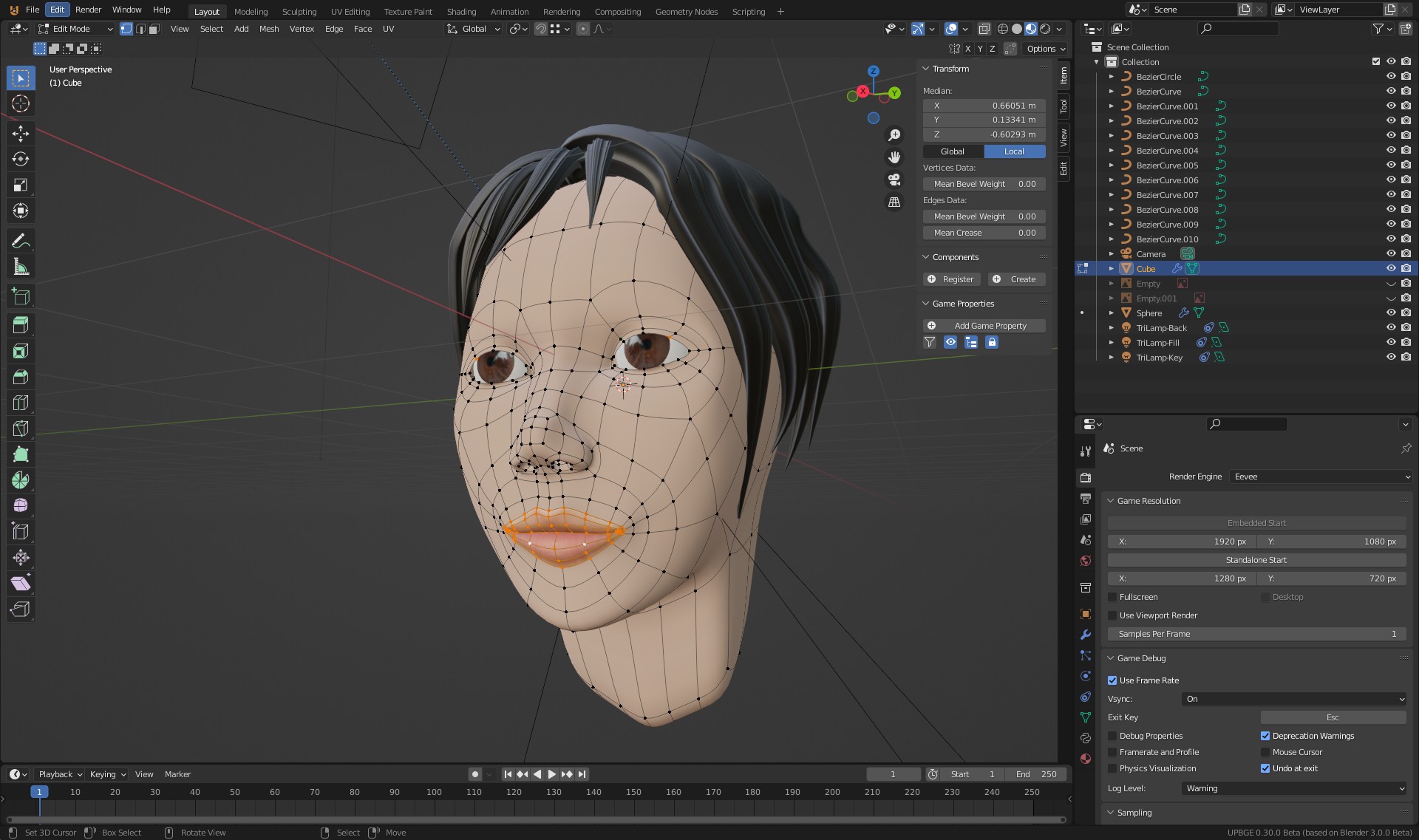Select the Measure tool
This screenshot has height=840, width=1419.
tap(21, 267)
